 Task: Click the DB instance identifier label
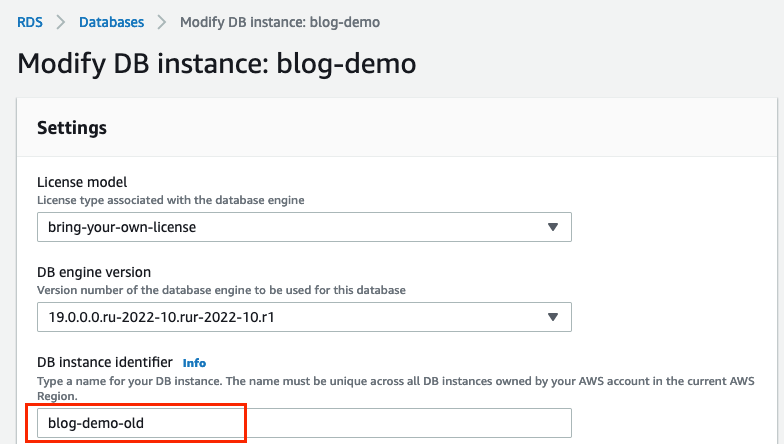pyautogui.click(x=104, y=362)
